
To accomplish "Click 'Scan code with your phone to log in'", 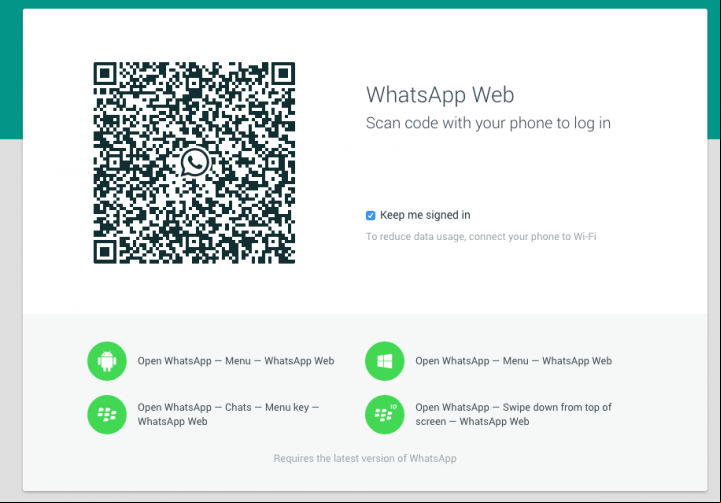I will pyautogui.click(x=488, y=123).
